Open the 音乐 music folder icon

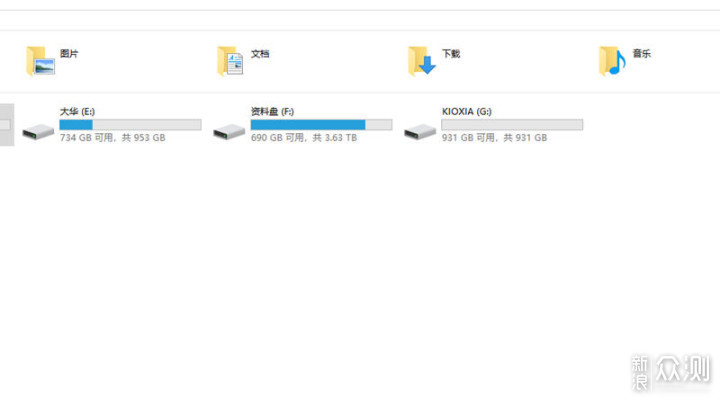pyautogui.click(x=613, y=61)
